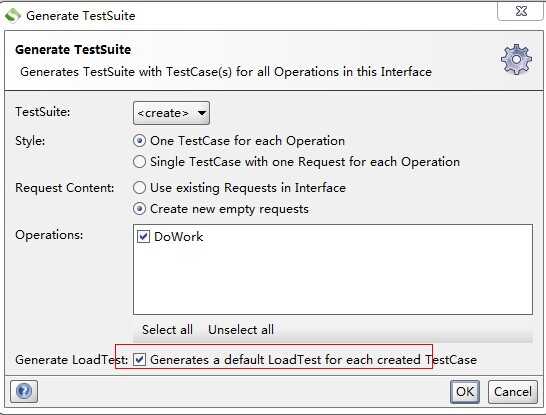The height and width of the screenshot is (415, 546).
Task: Click Unselect all operations link
Action: [x=241, y=330]
